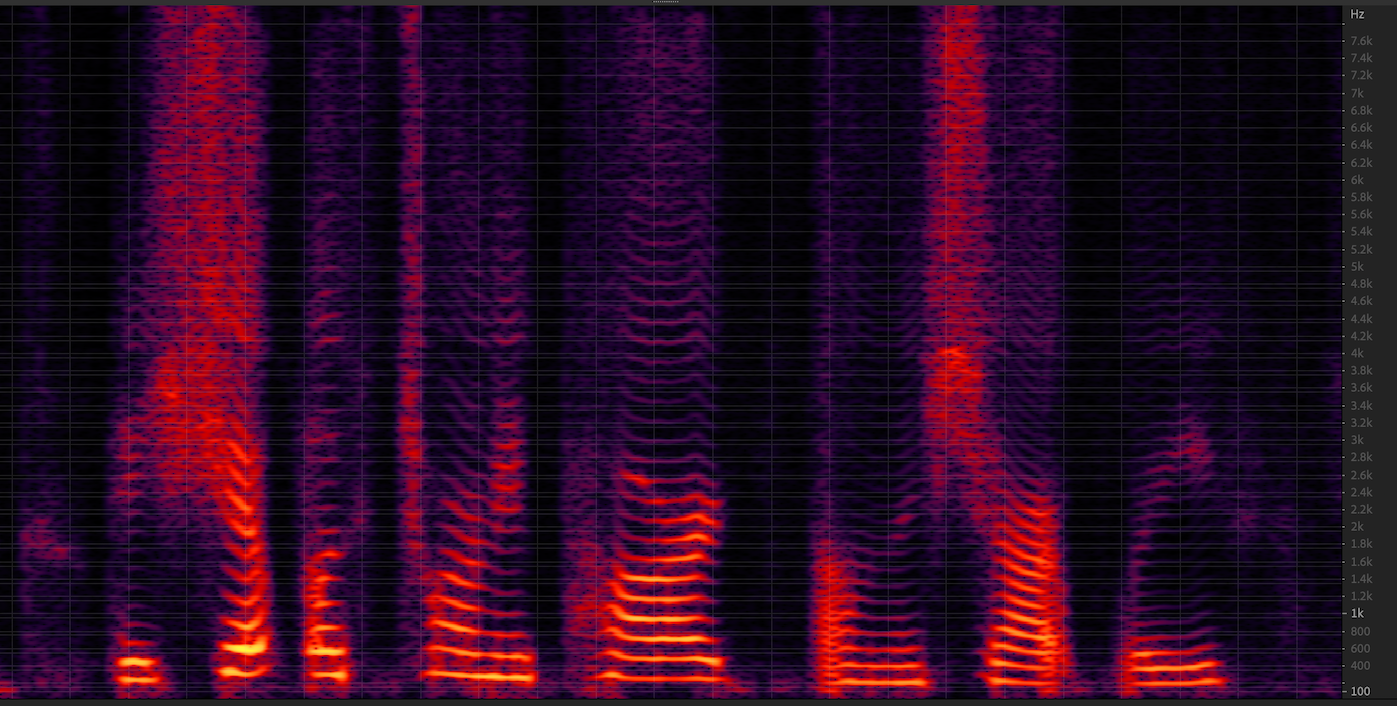This screenshot has height=706, width=1397.
Task: Select the 5.2k frequency ruler mark
Action: (1360, 249)
